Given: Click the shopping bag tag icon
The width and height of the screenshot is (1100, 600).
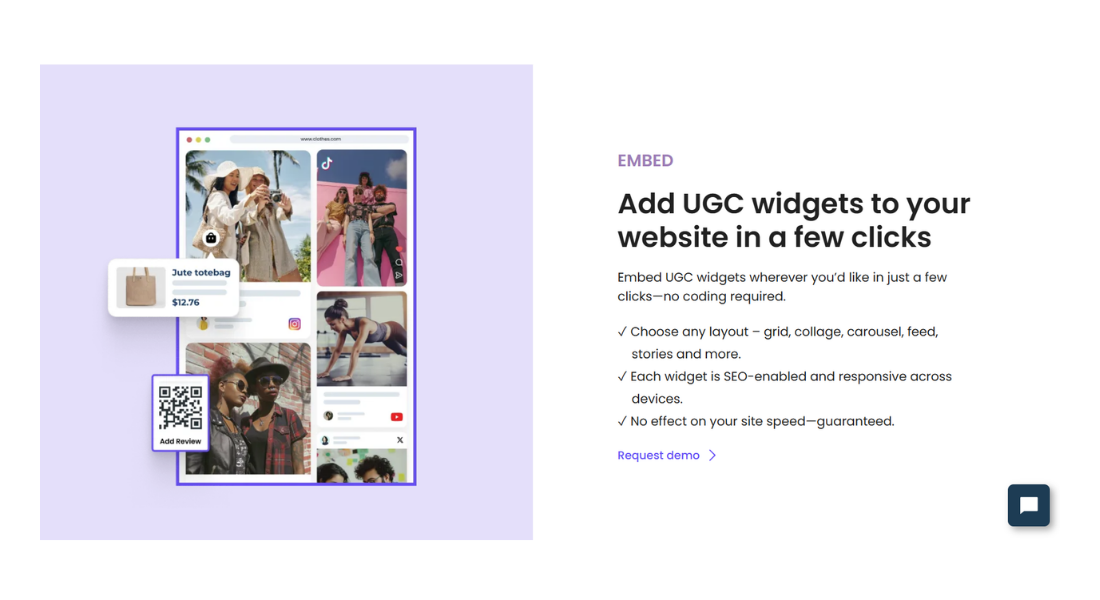Looking at the screenshot, I should tap(211, 238).
